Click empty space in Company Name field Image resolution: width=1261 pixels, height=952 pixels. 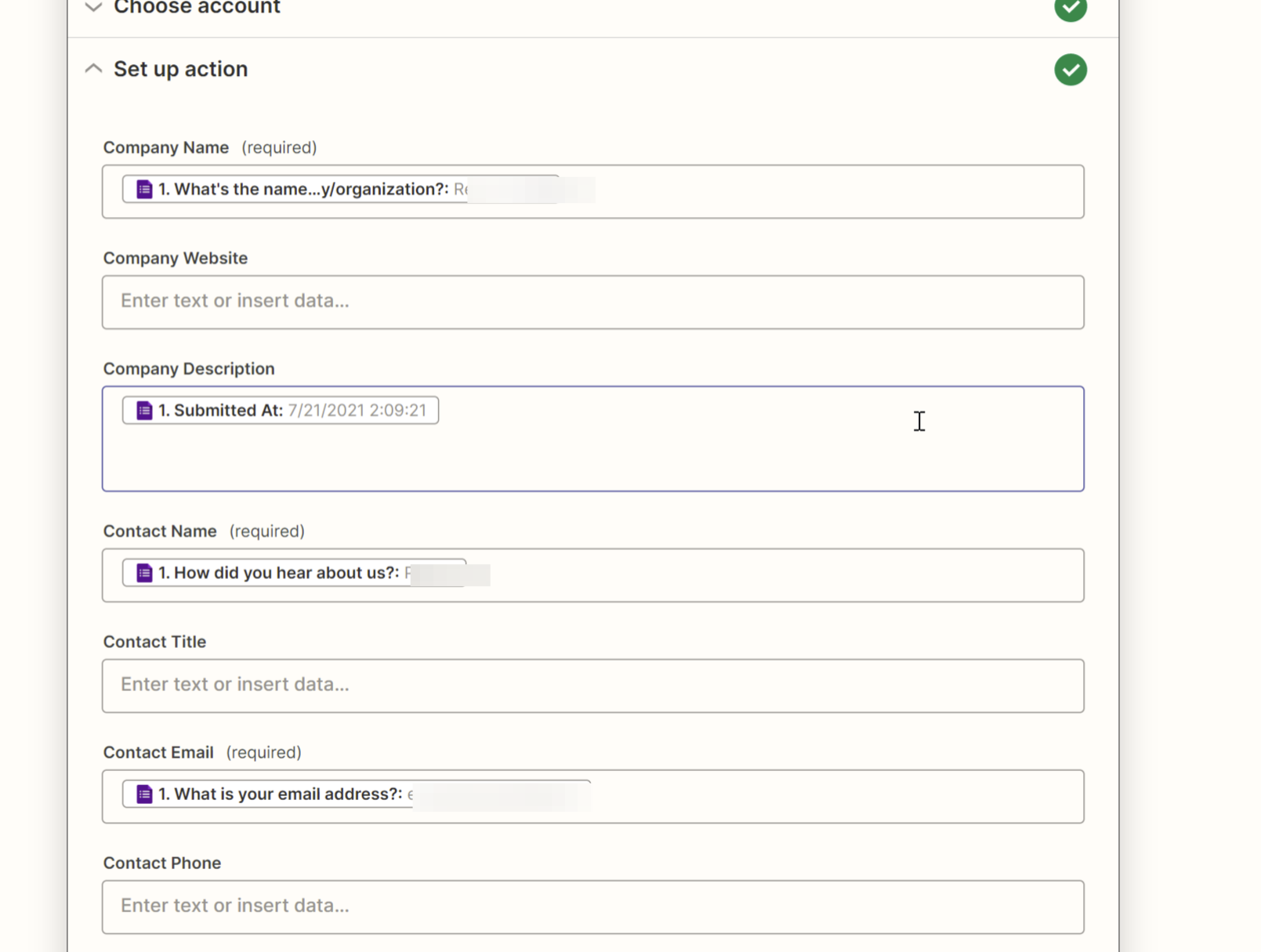823,192
